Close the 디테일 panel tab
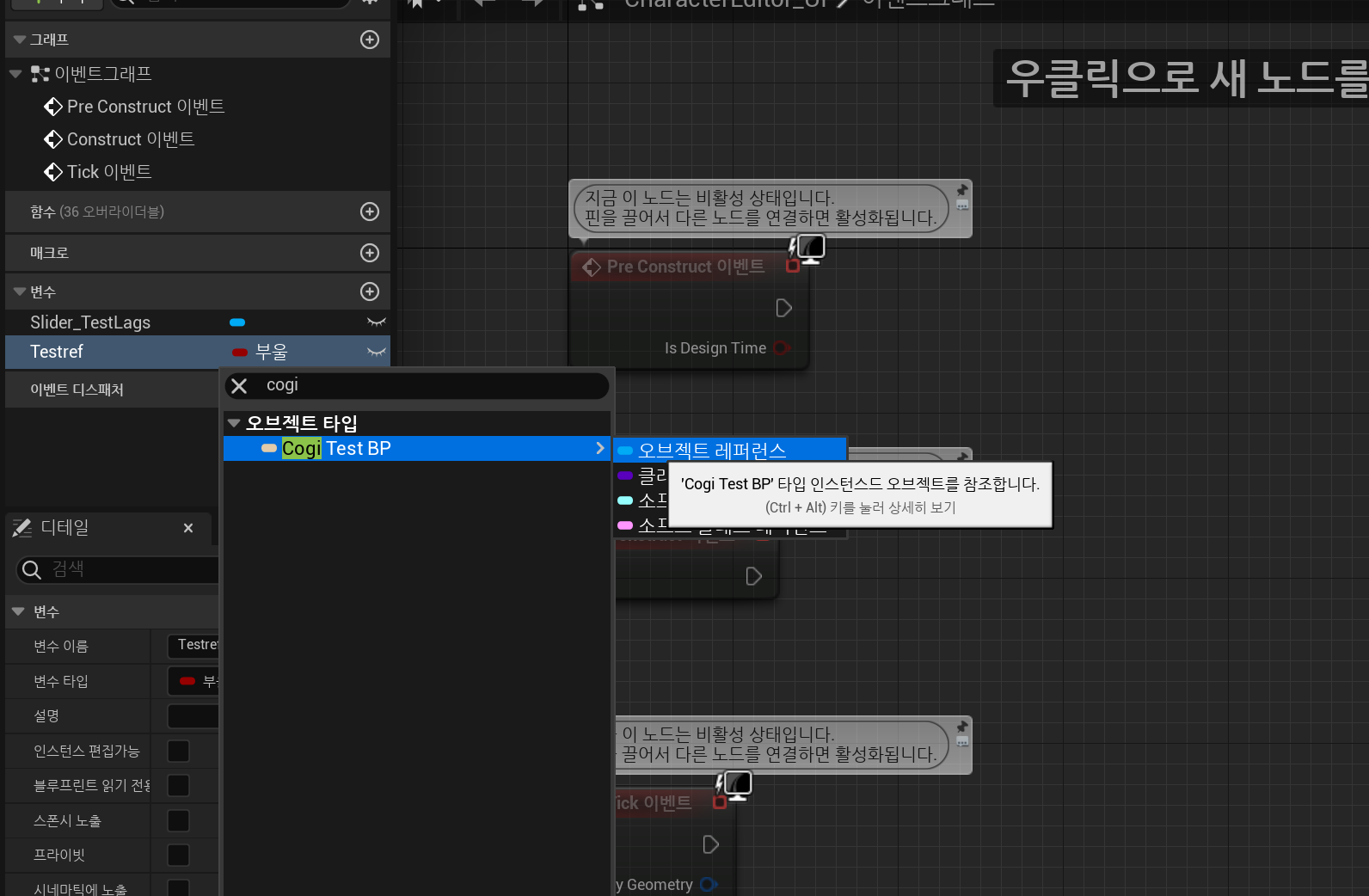The image size is (1369, 896). click(x=188, y=528)
